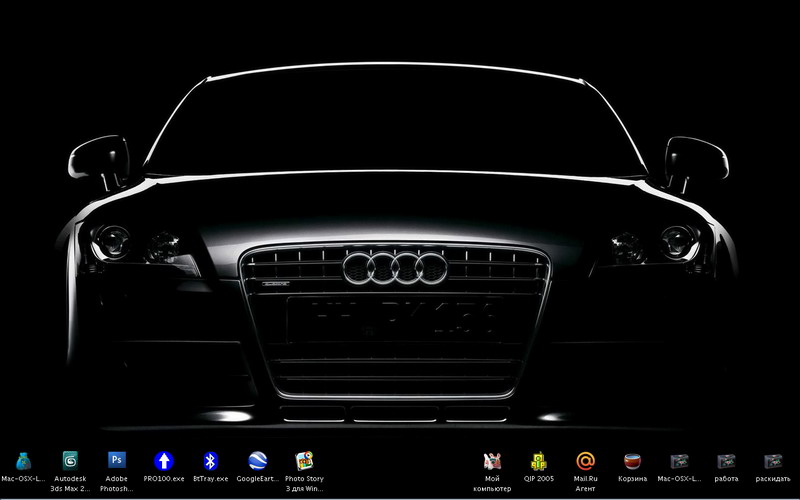Open Мой компьютер desktop icon
The image size is (800, 500).
click(x=492, y=461)
